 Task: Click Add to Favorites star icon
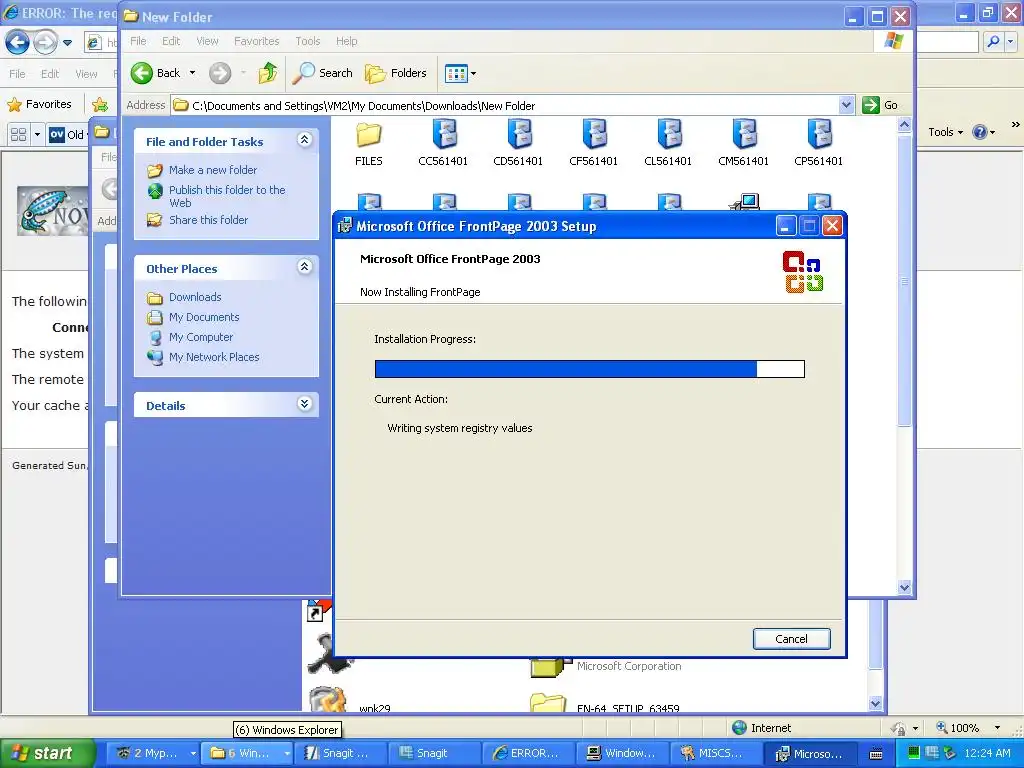[x=100, y=104]
